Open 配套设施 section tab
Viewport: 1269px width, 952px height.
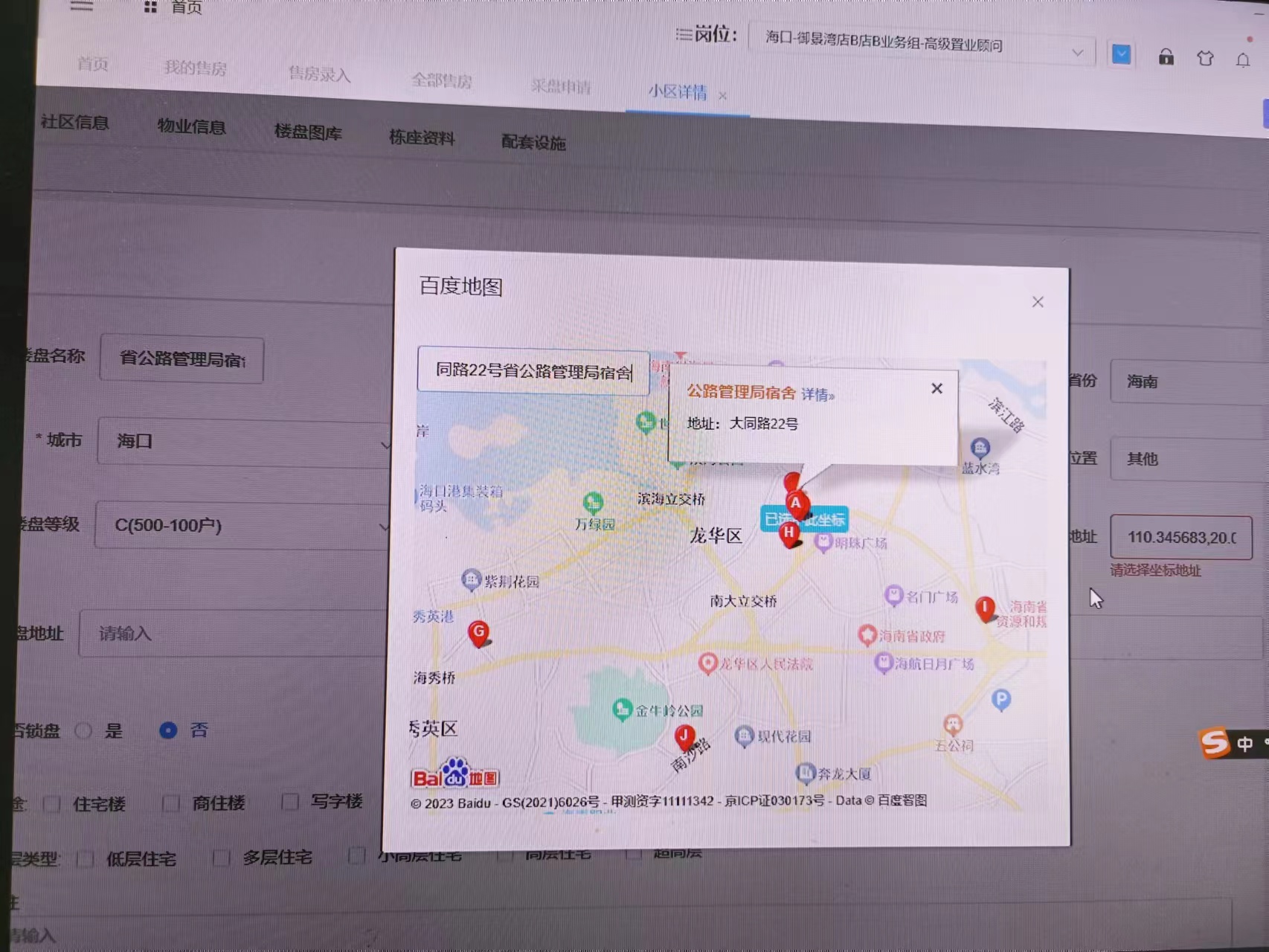coord(533,142)
